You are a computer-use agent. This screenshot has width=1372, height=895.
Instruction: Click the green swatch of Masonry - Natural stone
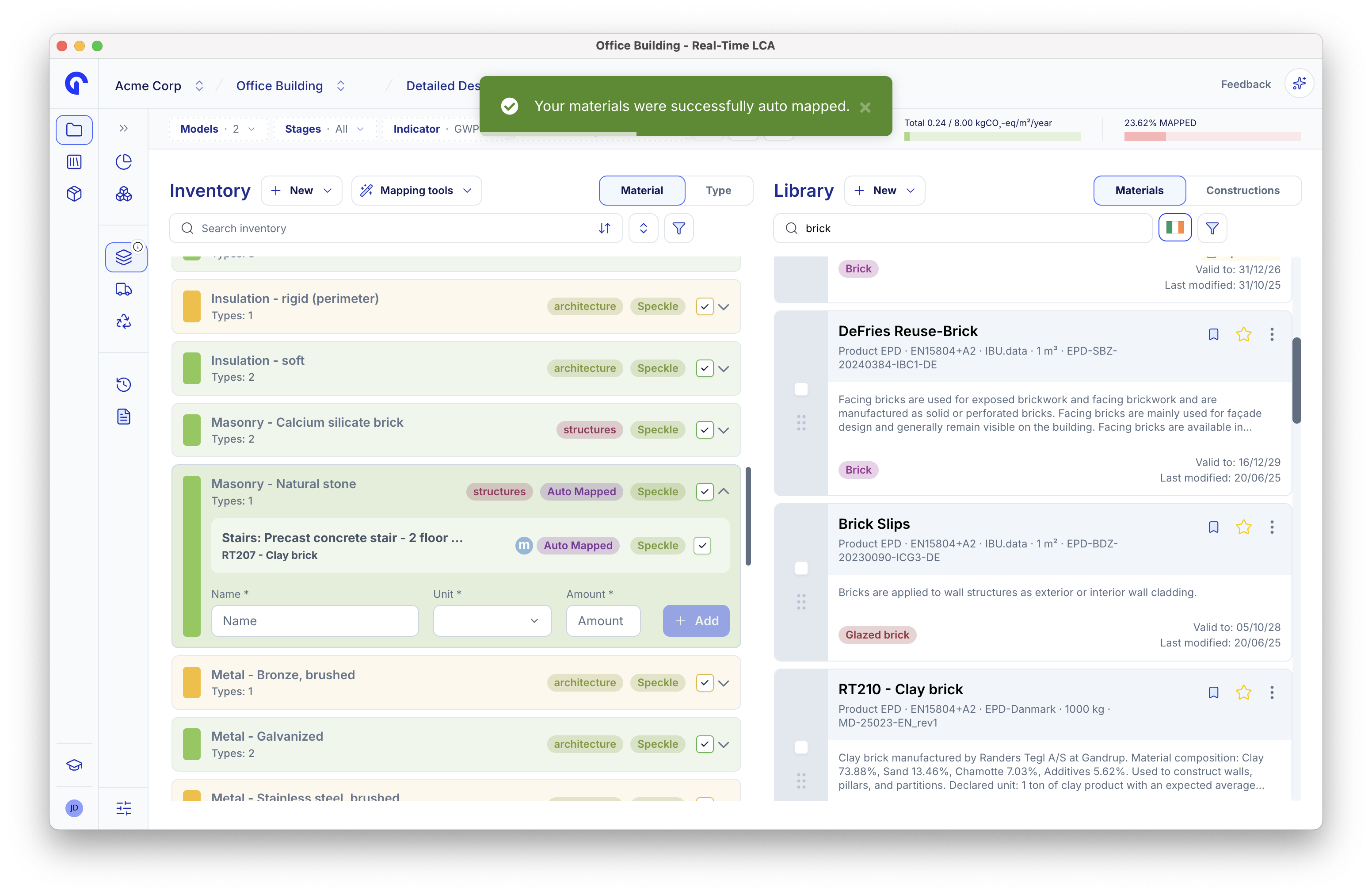pos(191,556)
